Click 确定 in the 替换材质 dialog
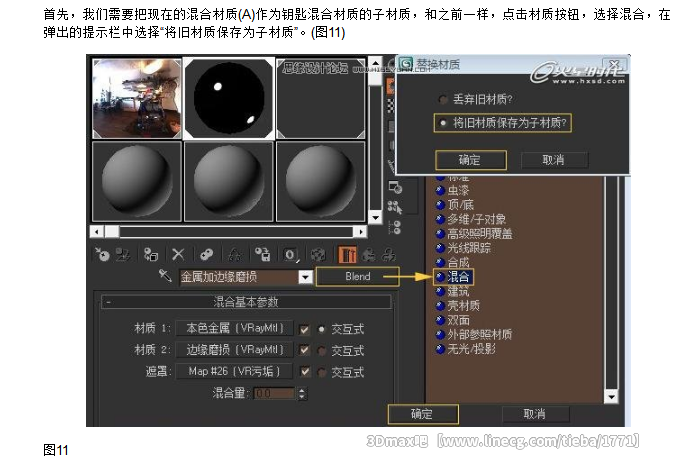This screenshot has height=460, width=679. pyautogui.click(x=470, y=160)
